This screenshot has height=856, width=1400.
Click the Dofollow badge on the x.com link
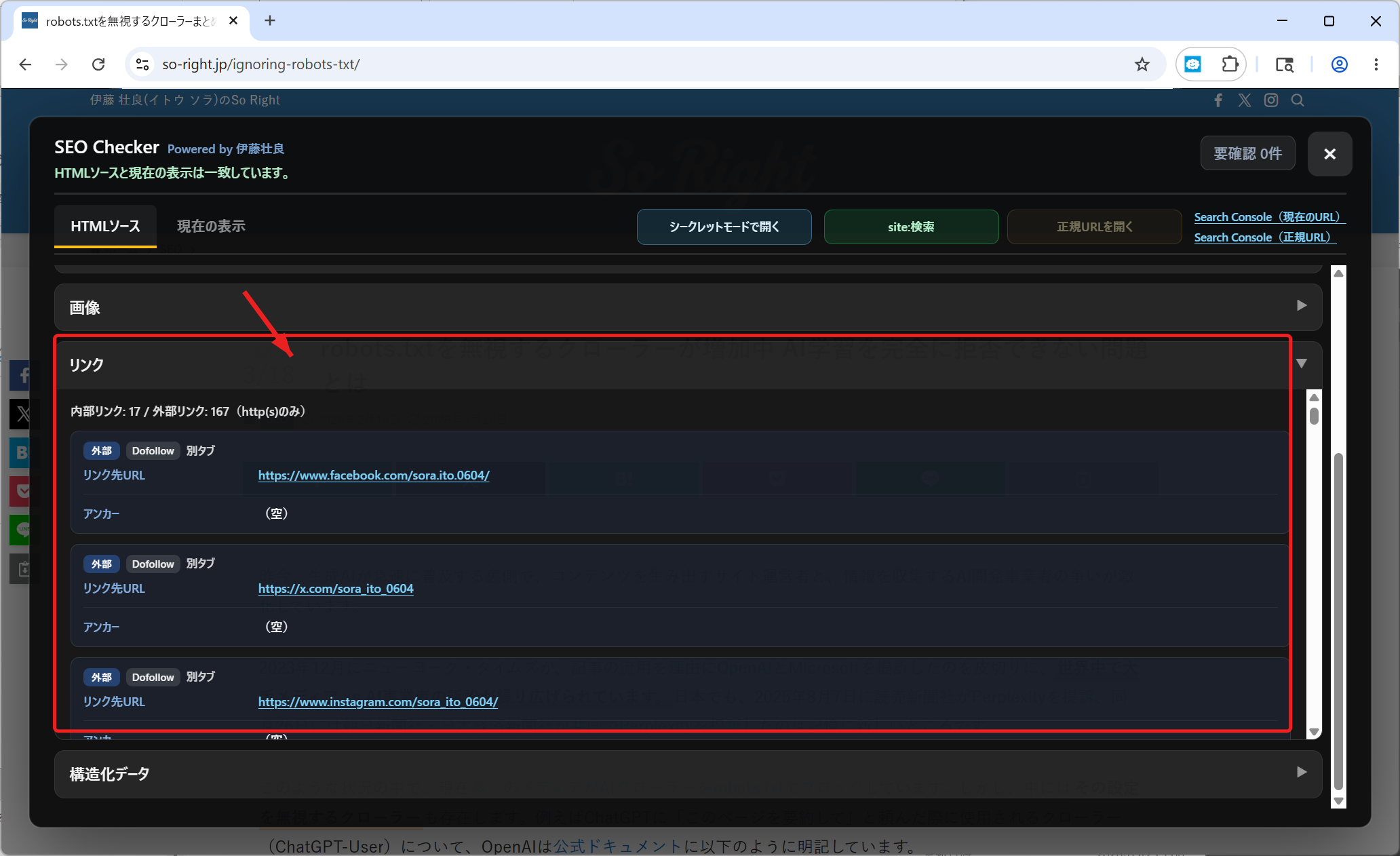point(153,564)
